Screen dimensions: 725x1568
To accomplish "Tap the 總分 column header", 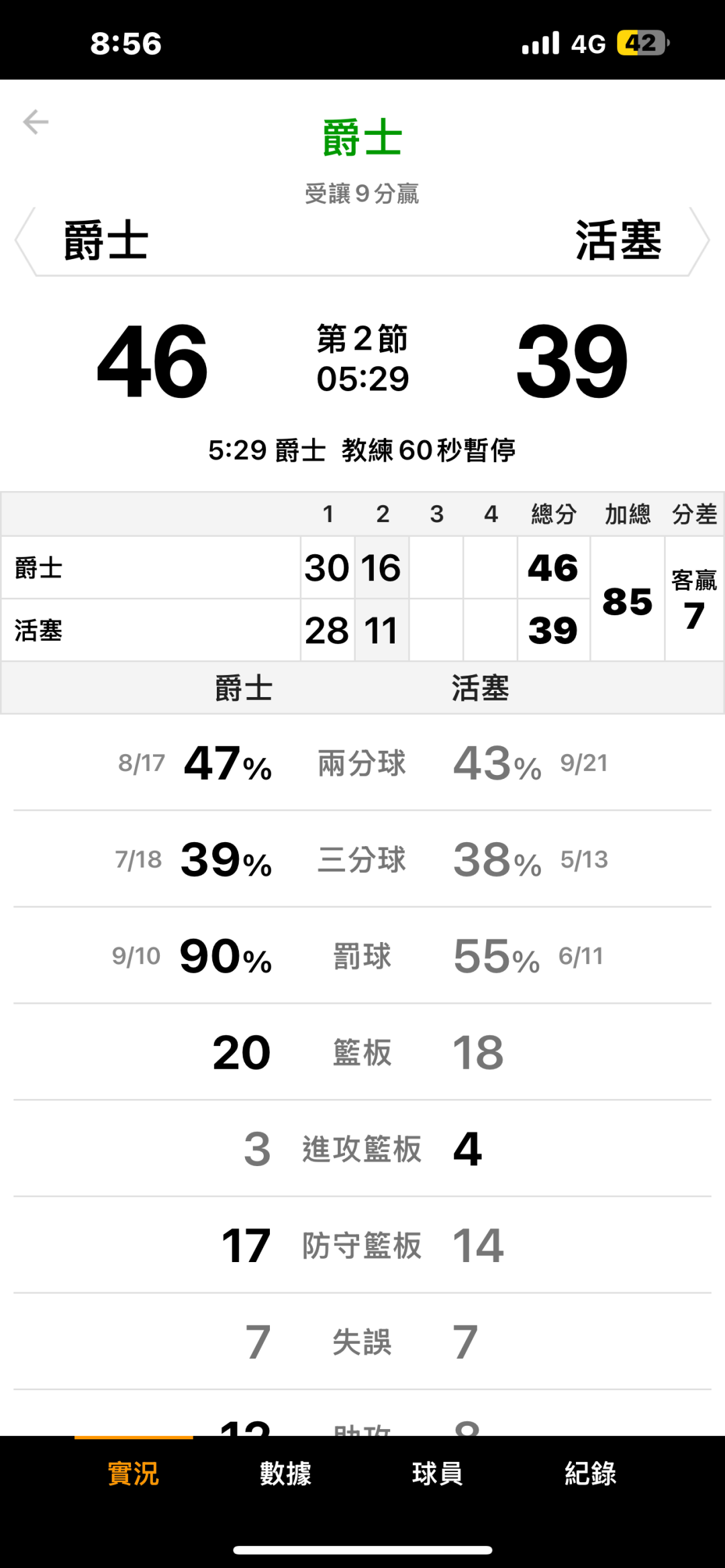I will click(x=553, y=515).
